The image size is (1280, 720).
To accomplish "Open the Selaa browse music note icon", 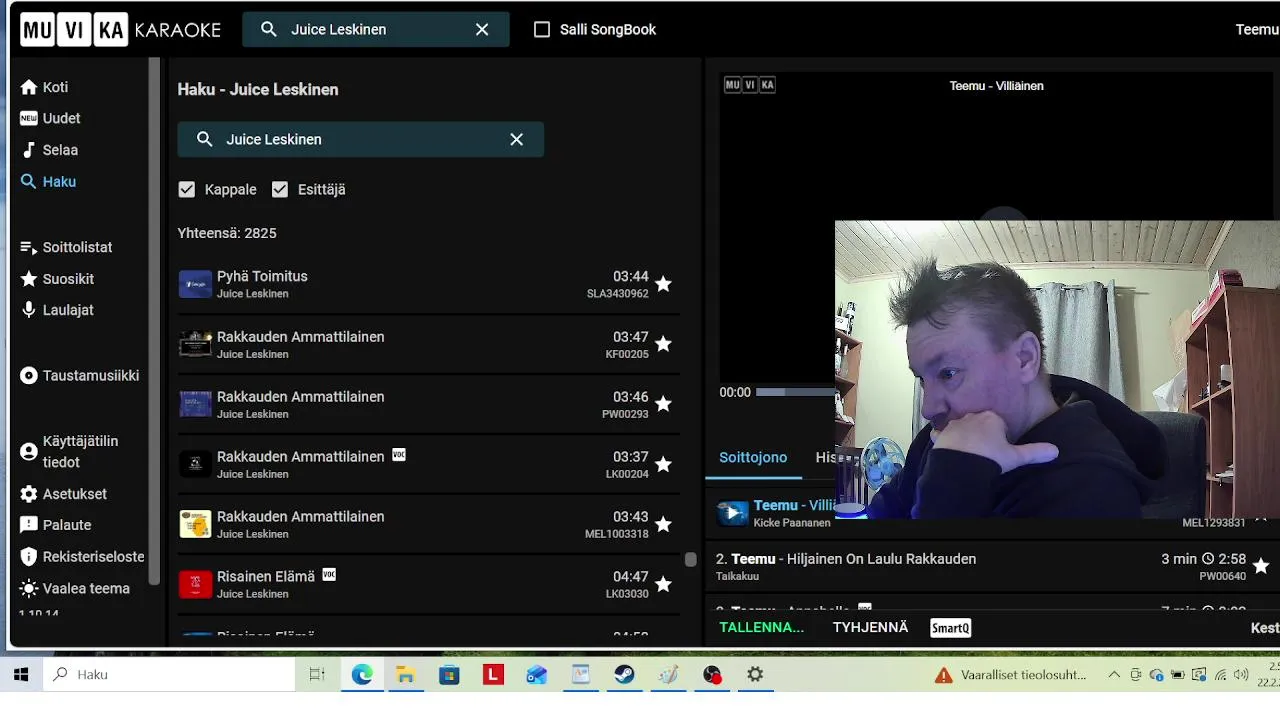I will [29, 150].
